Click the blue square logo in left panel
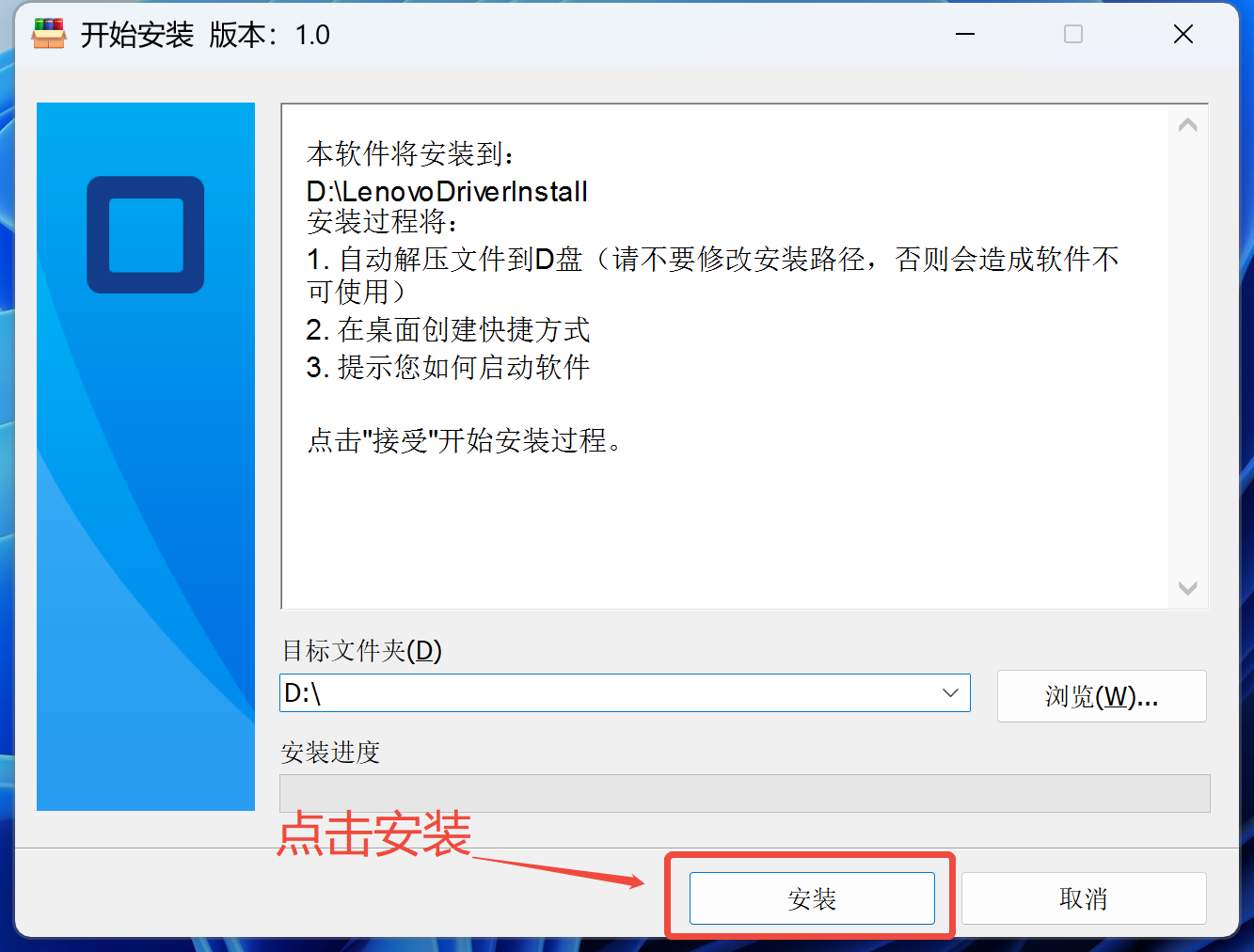Viewport: 1254px width, 952px height. (146, 234)
